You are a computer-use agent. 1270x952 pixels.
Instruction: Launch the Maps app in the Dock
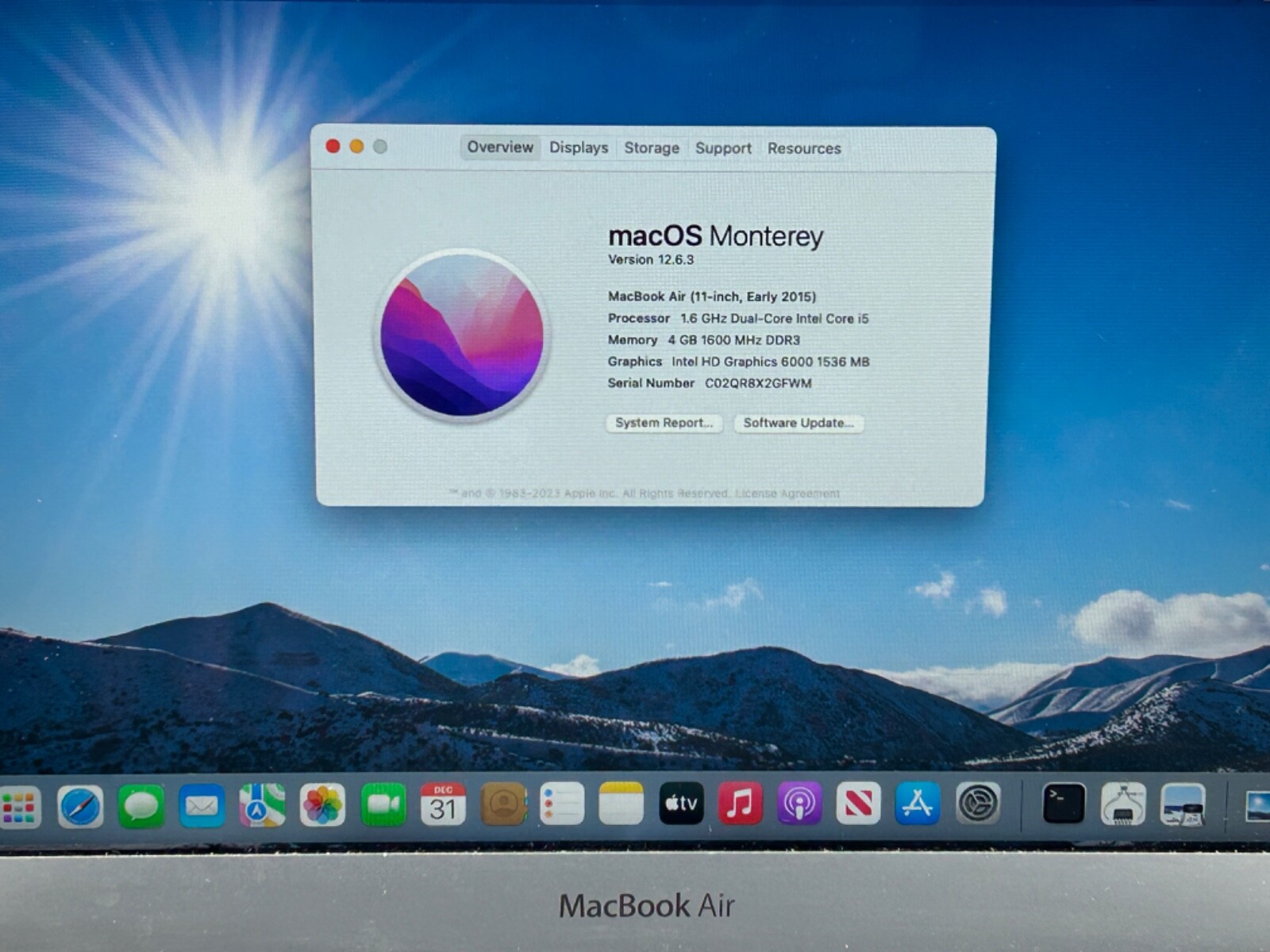click(262, 805)
